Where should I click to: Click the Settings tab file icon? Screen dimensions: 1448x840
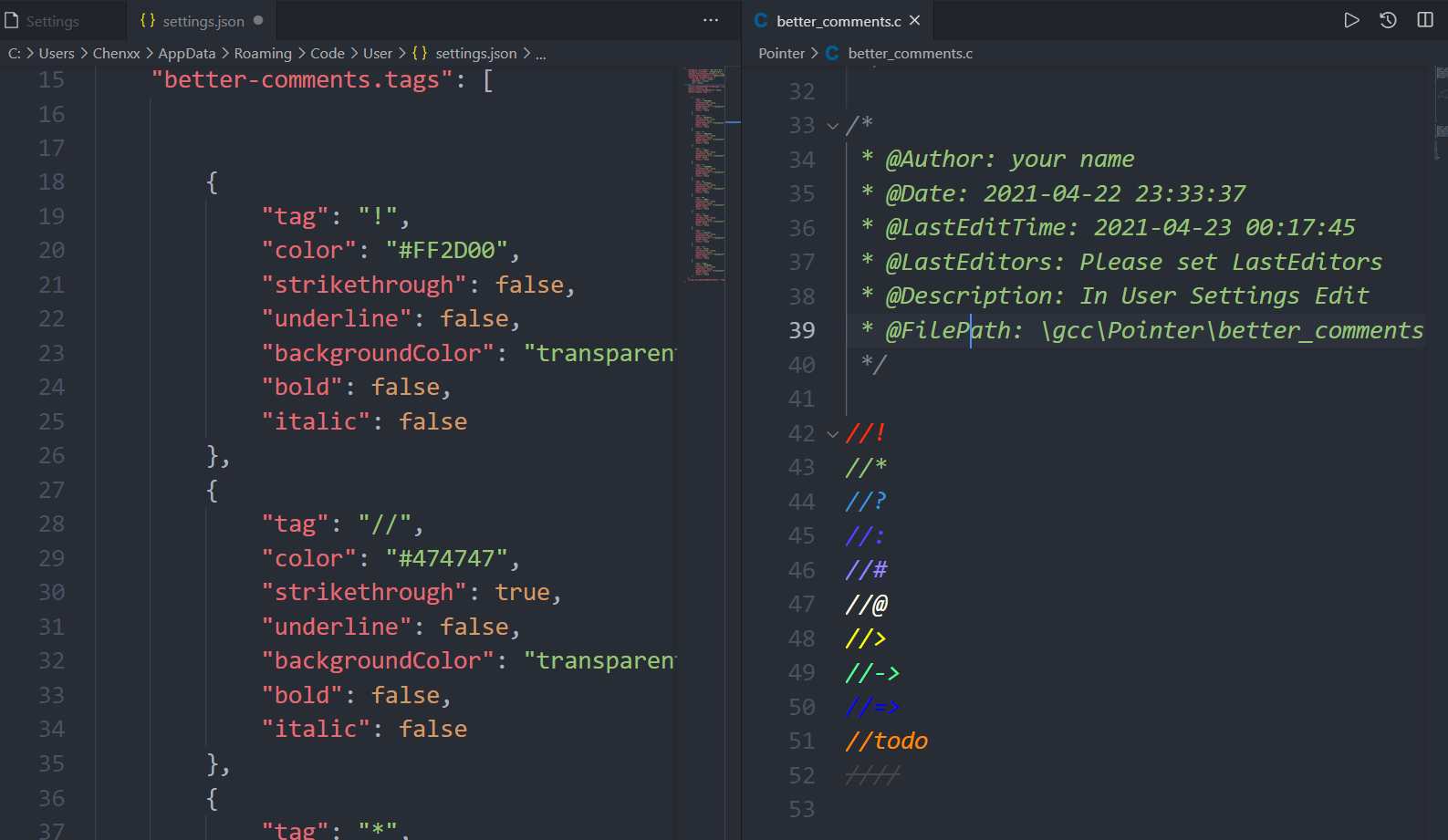[12, 20]
